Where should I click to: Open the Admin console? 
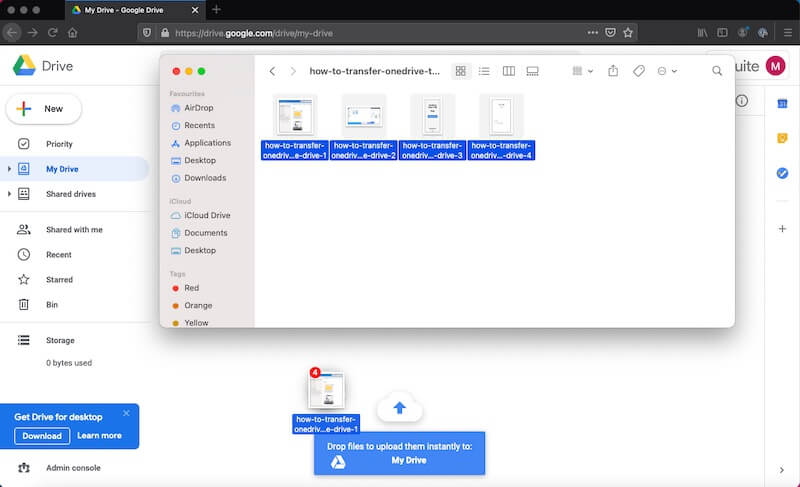pos(73,468)
